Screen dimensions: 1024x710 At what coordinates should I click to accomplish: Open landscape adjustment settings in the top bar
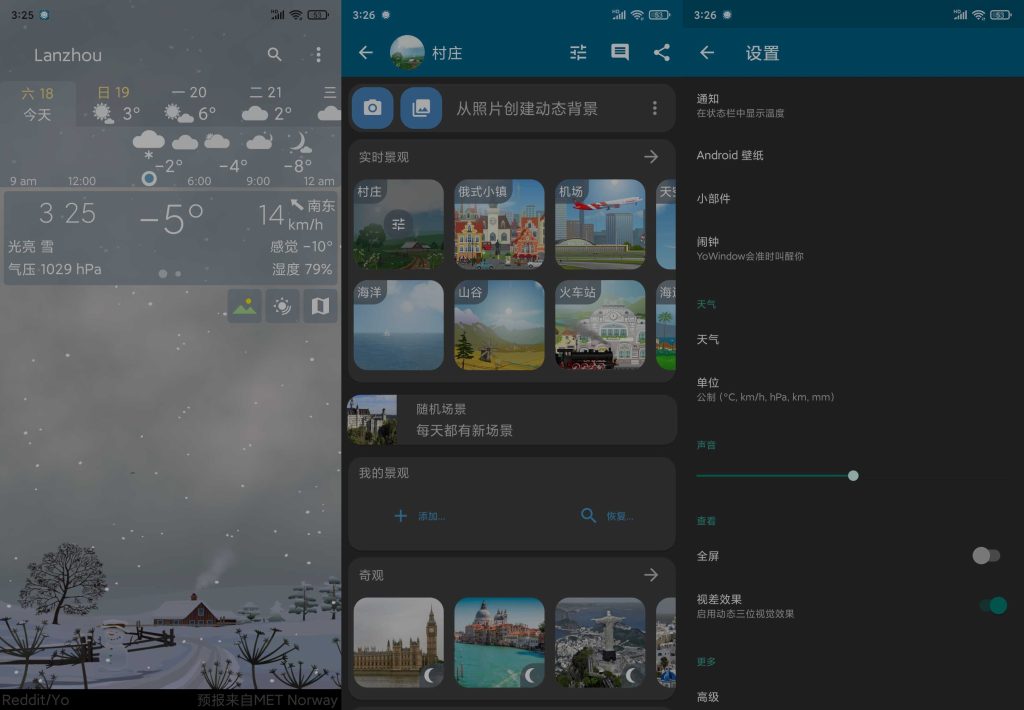577,53
